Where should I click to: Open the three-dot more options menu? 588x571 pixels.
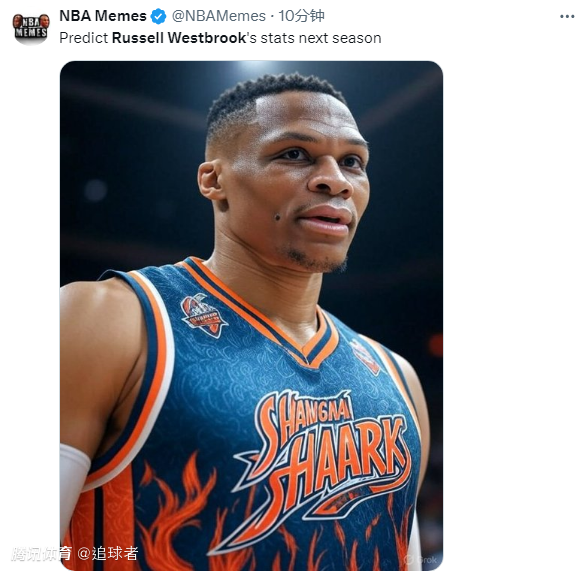(567, 16)
